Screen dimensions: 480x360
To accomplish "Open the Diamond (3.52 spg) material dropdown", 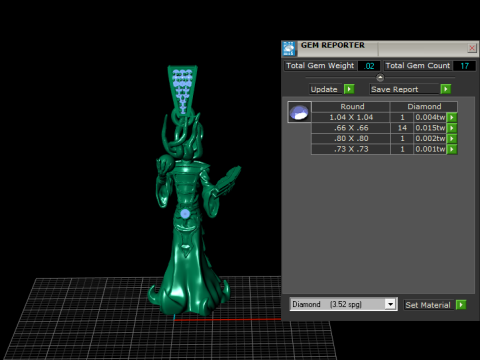I will (390, 304).
